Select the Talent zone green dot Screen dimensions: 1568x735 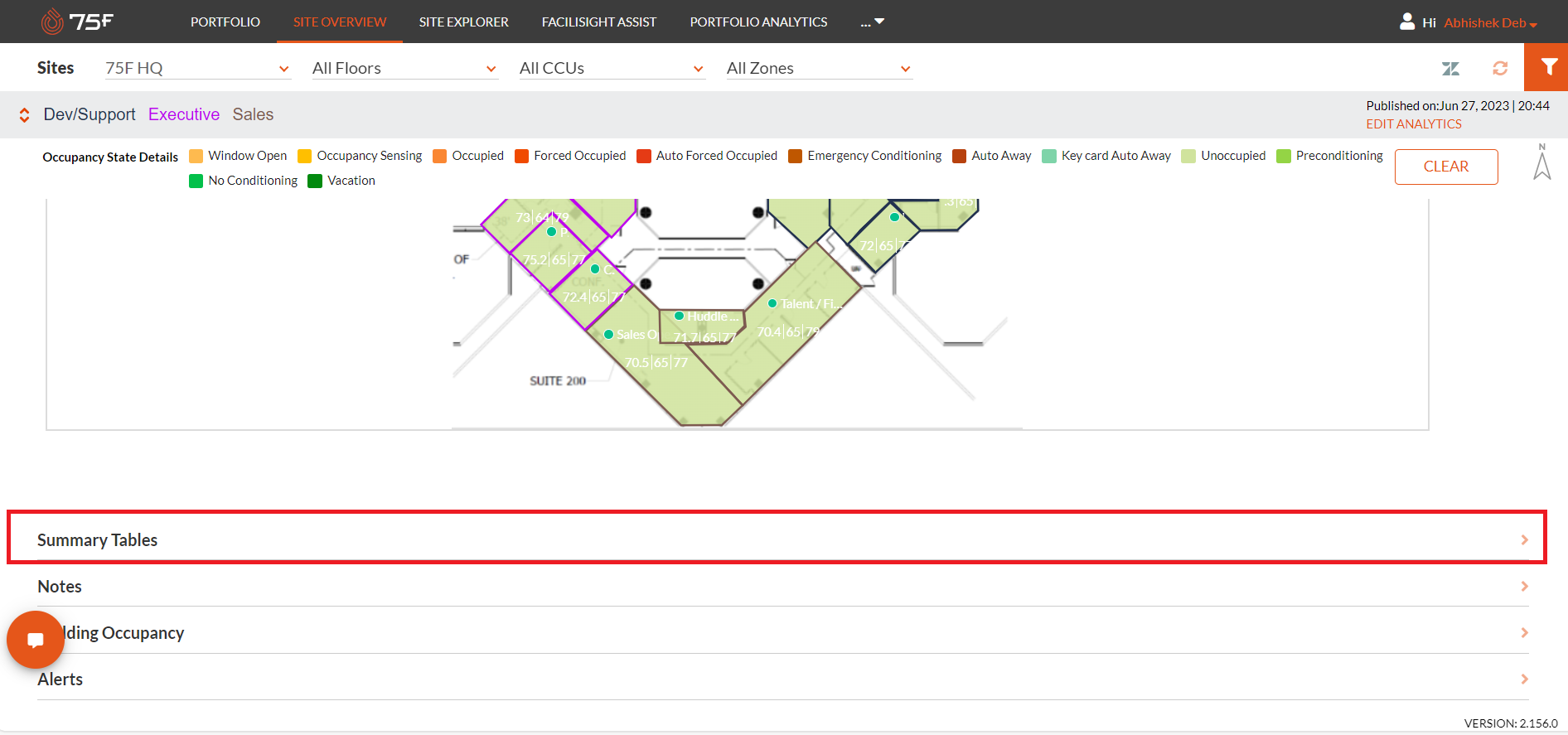tap(772, 303)
